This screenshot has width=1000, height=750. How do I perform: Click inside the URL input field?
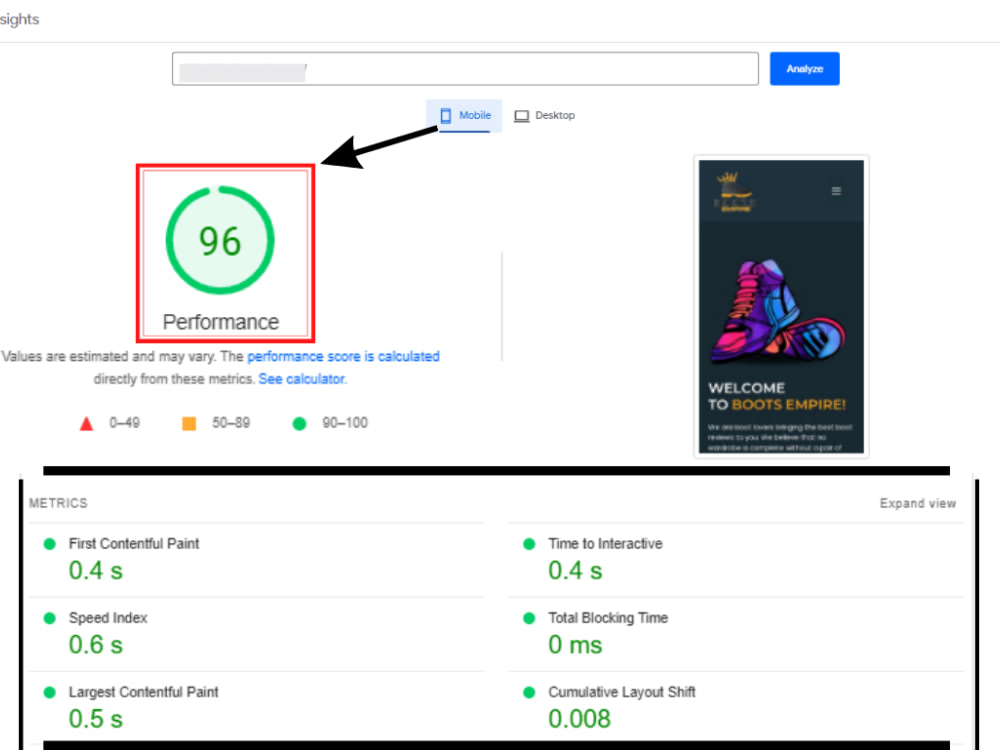pos(465,68)
